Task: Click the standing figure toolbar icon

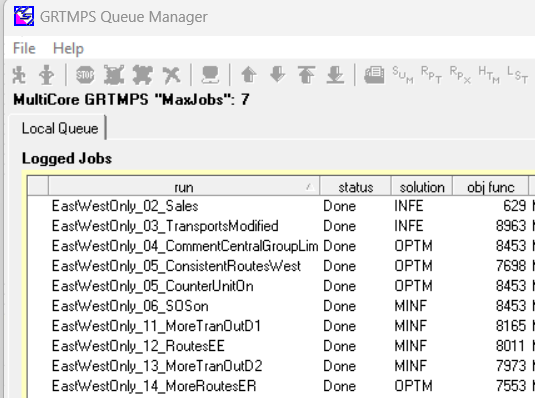Action: (46, 75)
